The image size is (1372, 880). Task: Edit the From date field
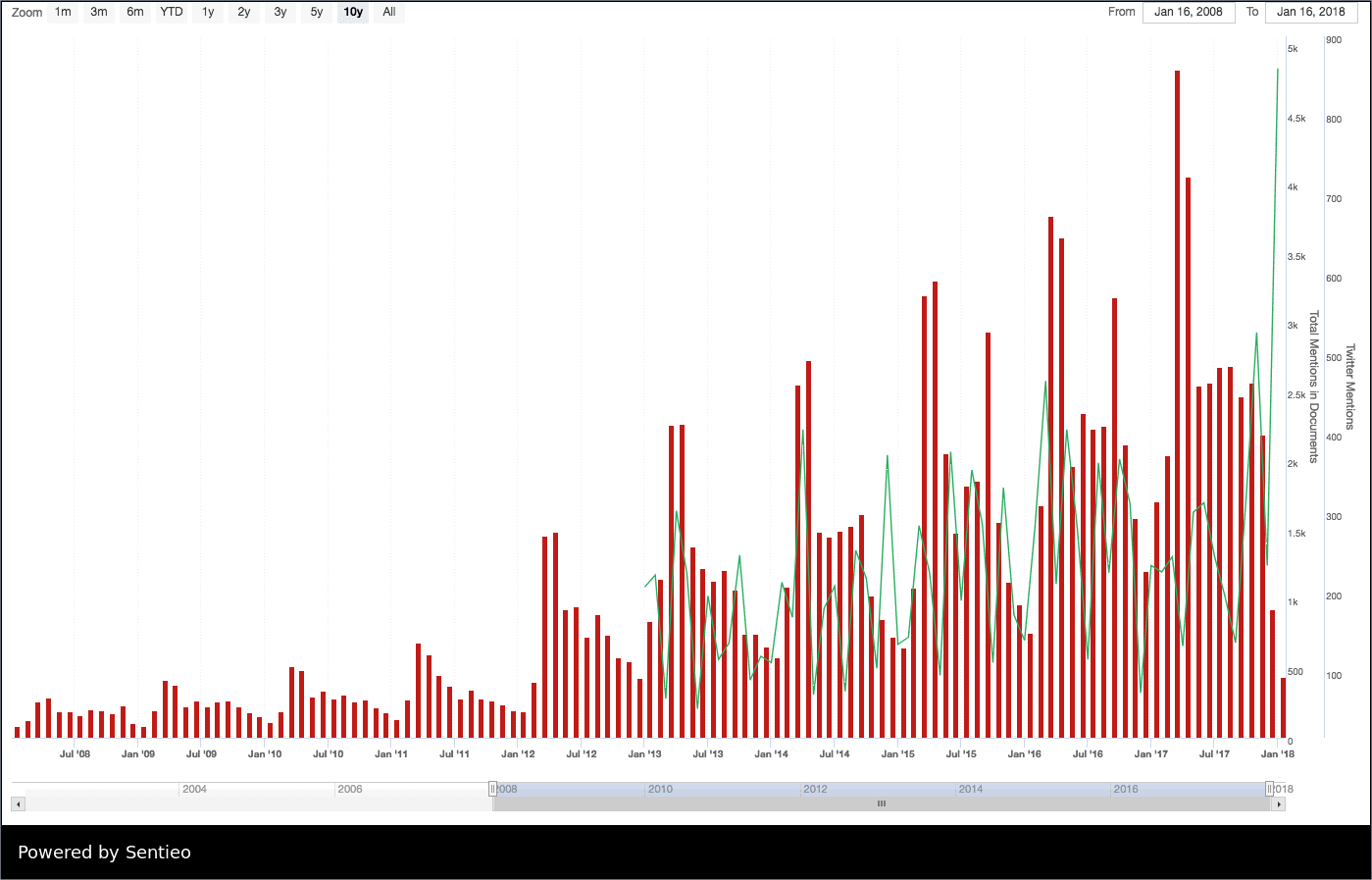tap(1189, 13)
